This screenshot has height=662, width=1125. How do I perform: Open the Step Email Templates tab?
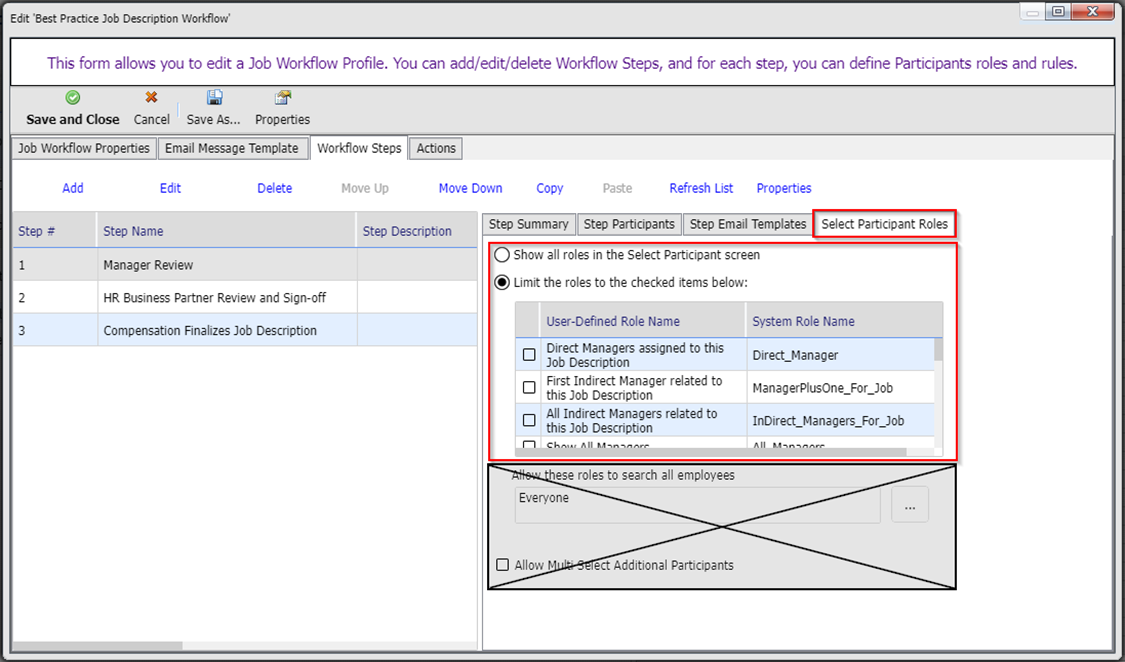tap(747, 224)
